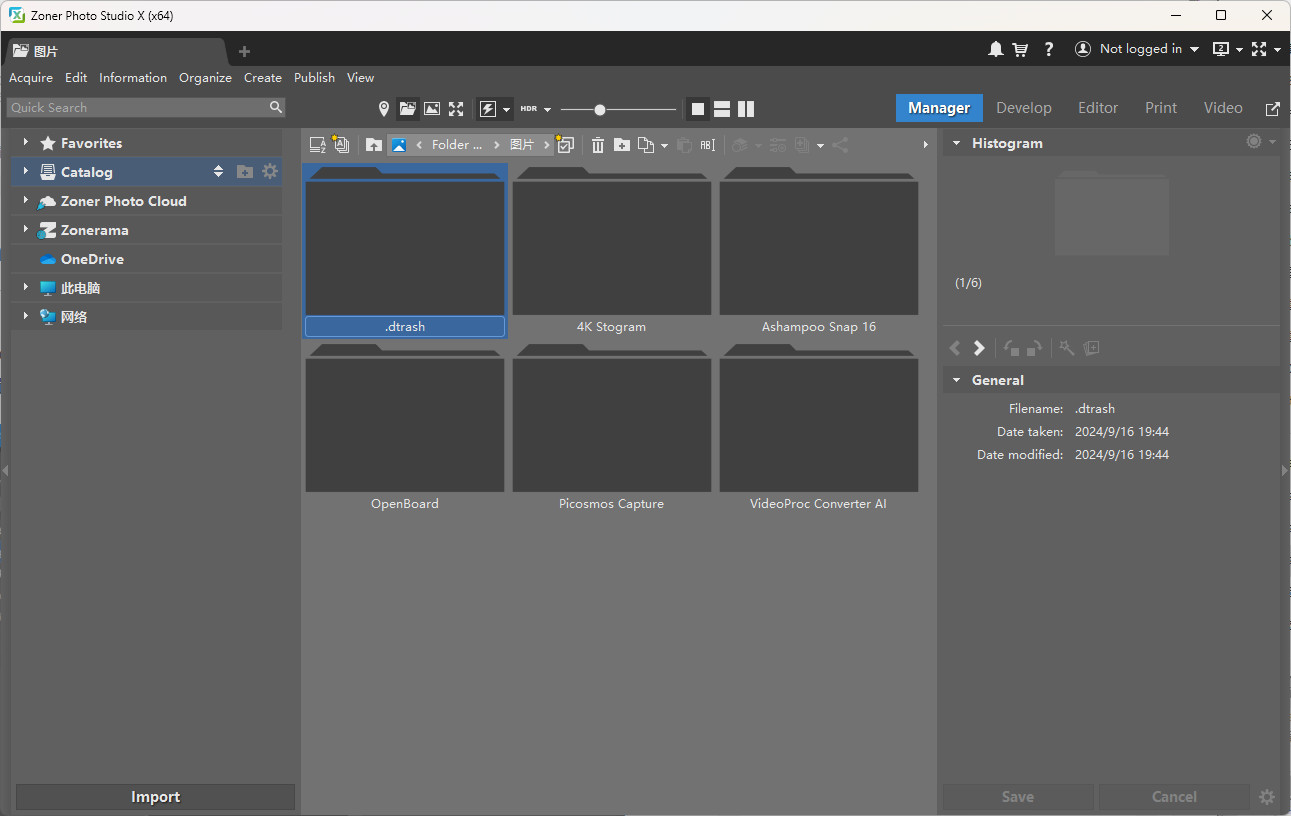This screenshot has height=816, width=1291.
Task: Open the Acquire menu
Action: point(31,77)
